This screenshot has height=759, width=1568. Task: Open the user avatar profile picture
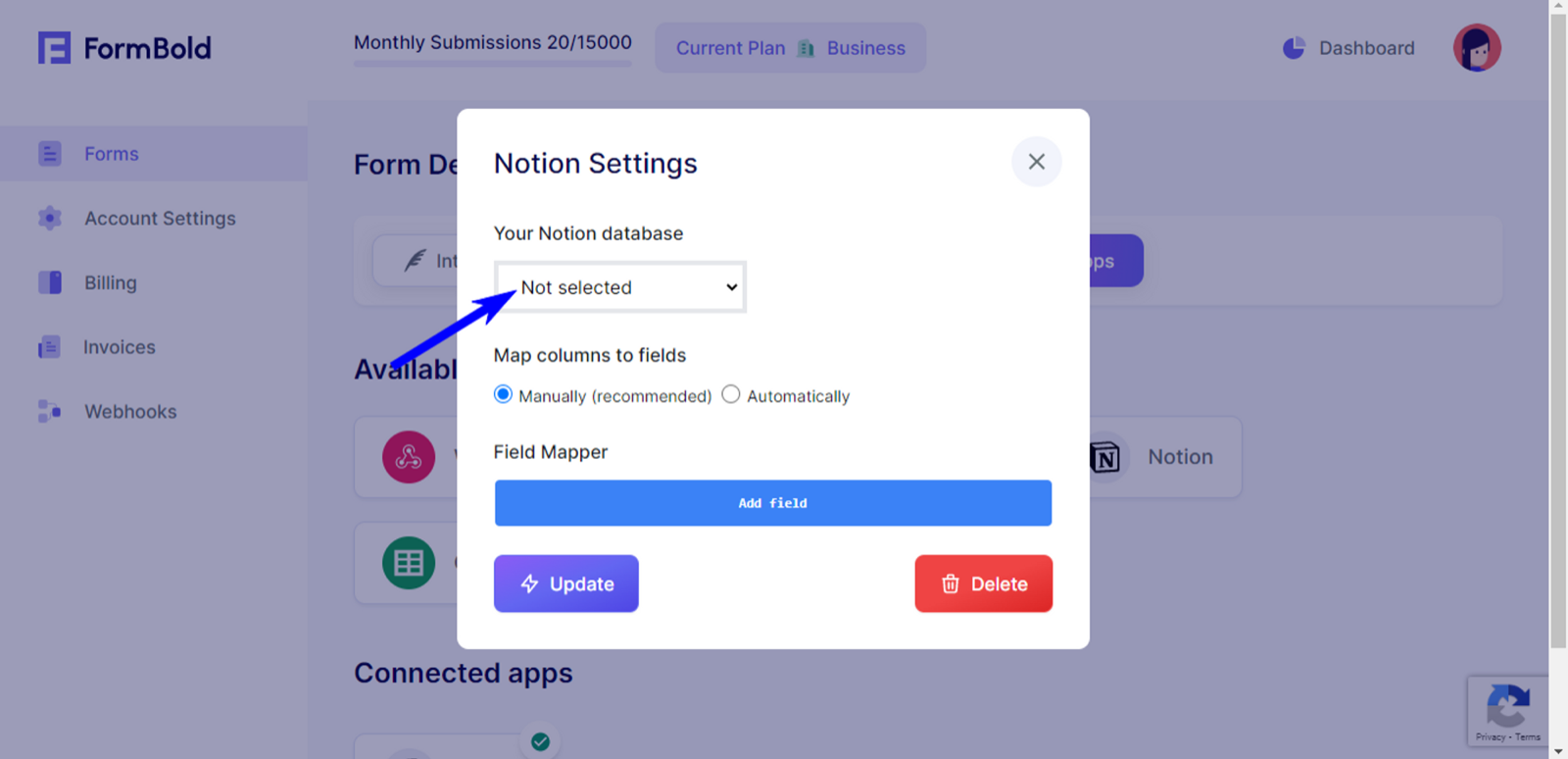tap(1477, 48)
